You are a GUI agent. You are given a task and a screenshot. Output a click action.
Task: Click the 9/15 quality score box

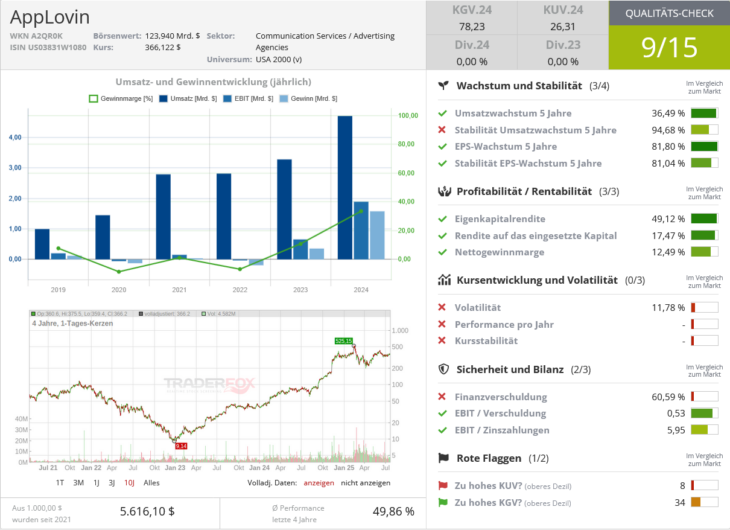click(x=669, y=48)
